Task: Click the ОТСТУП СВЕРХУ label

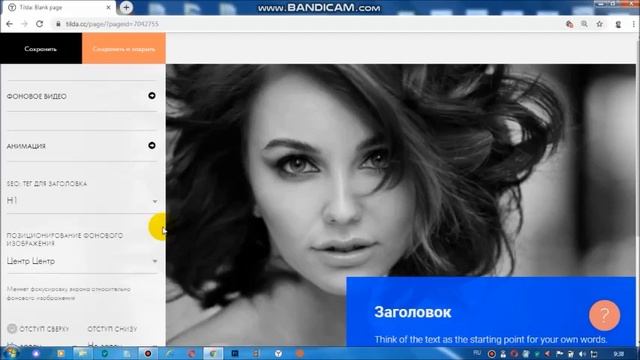Action: (44, 329)
